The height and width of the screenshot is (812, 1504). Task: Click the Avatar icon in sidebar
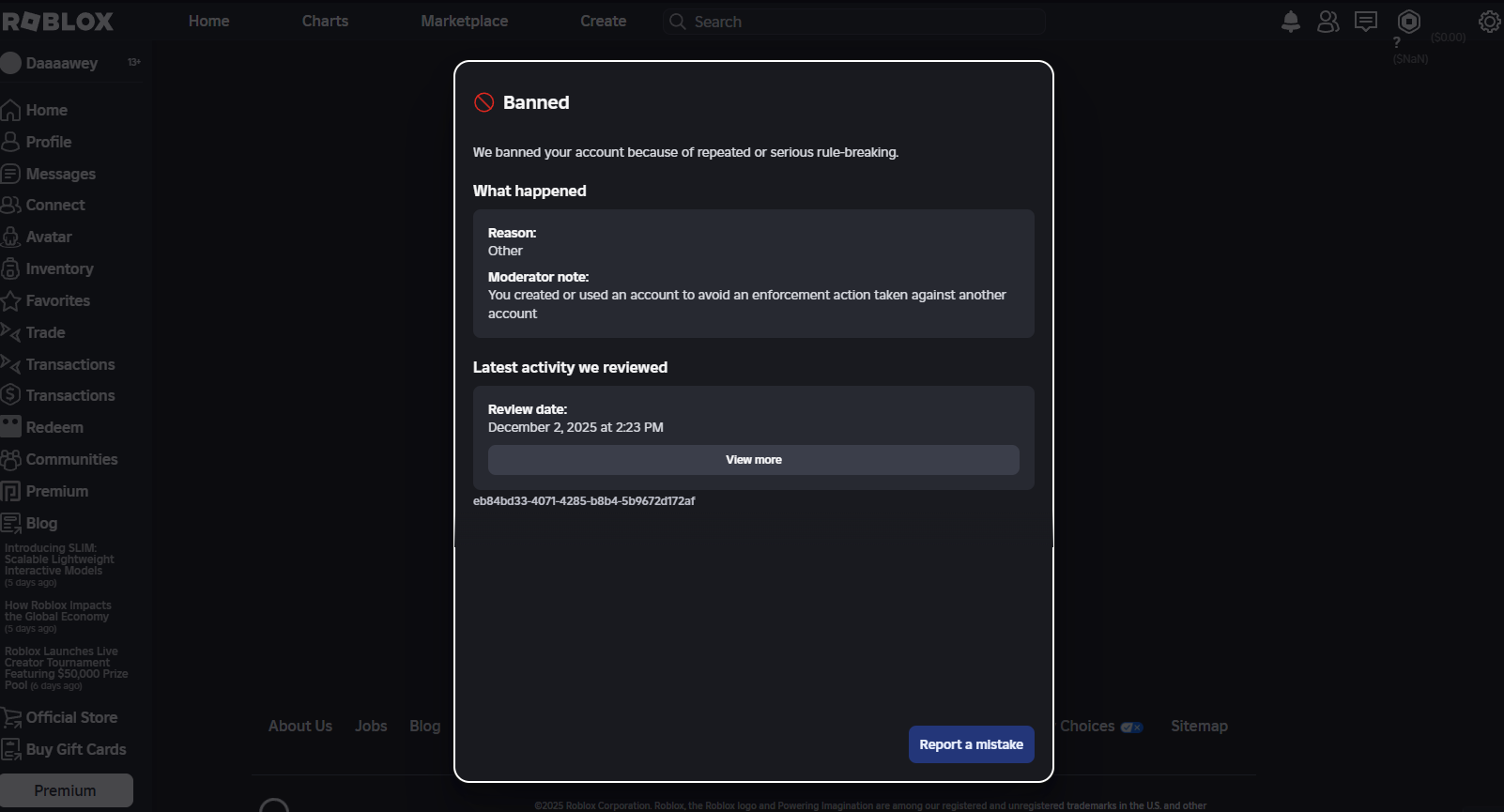pos(10,237)
